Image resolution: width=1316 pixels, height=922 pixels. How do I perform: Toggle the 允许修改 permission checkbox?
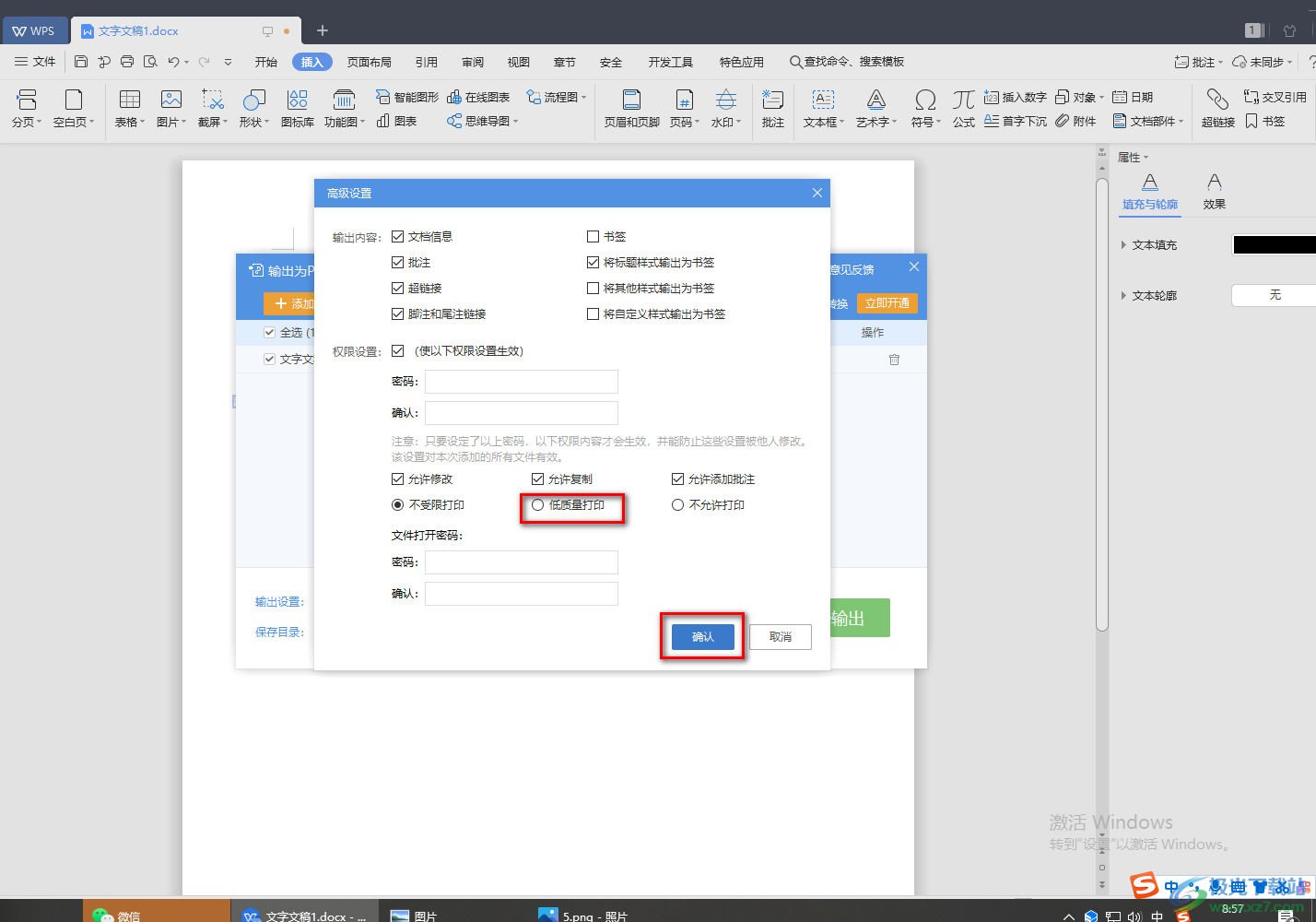tap(398, 479)
